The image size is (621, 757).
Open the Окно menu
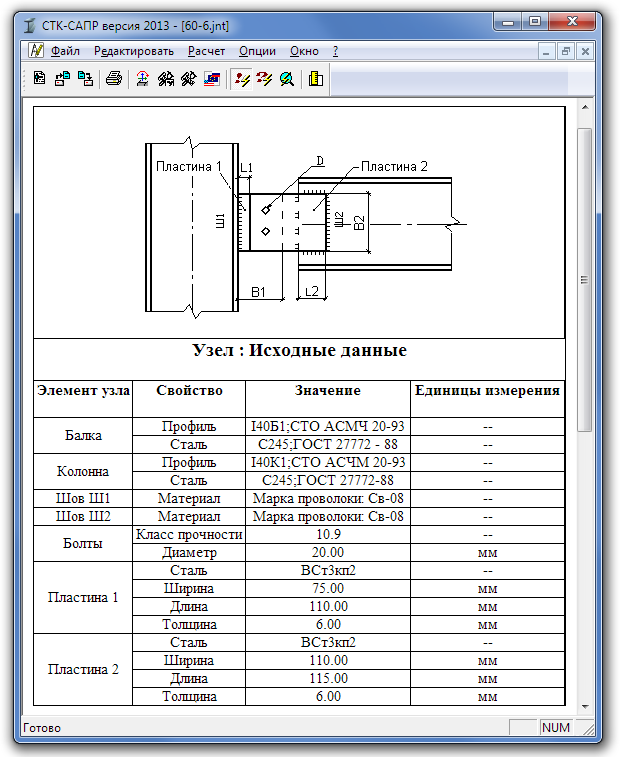coord(304,51)
